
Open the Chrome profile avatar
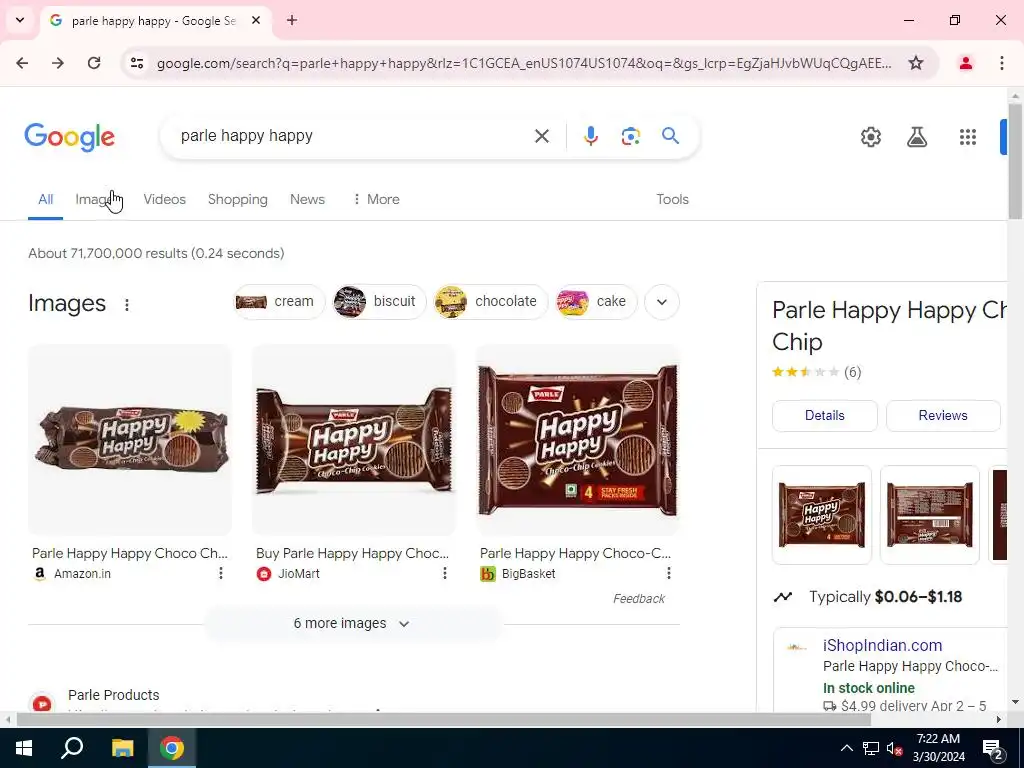click(x=965, y=63)
